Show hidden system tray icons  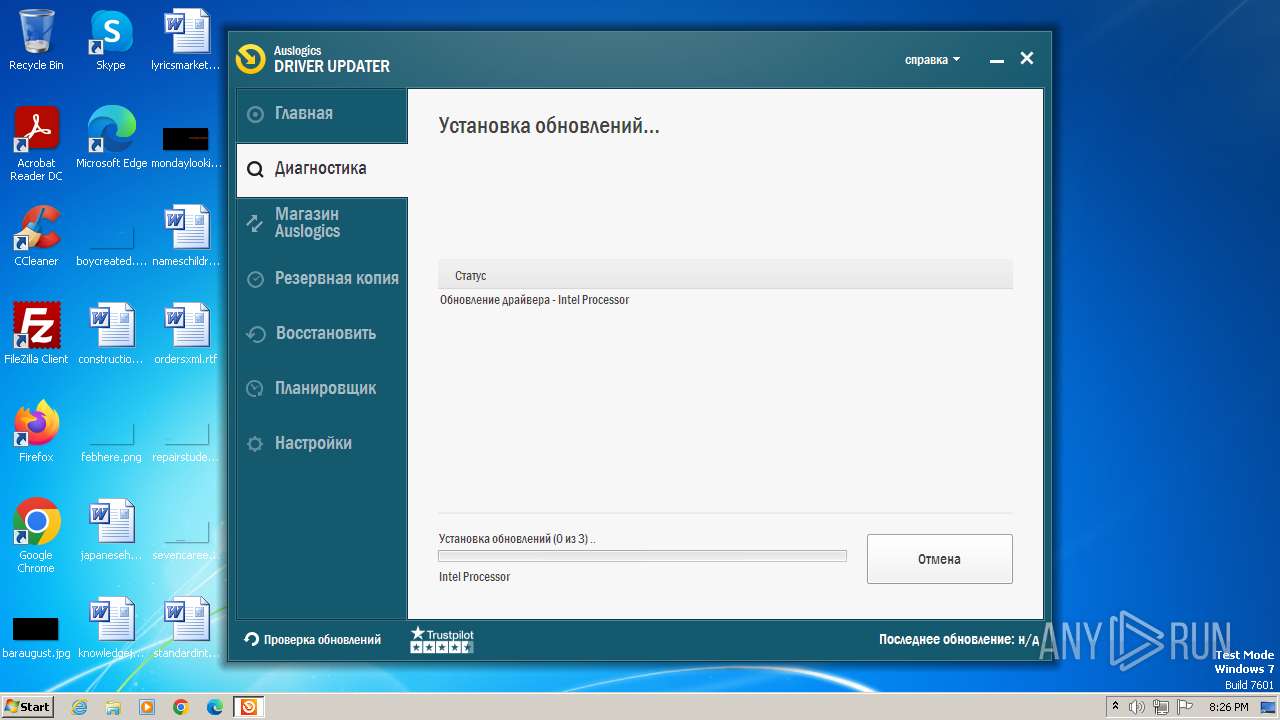1116,707
